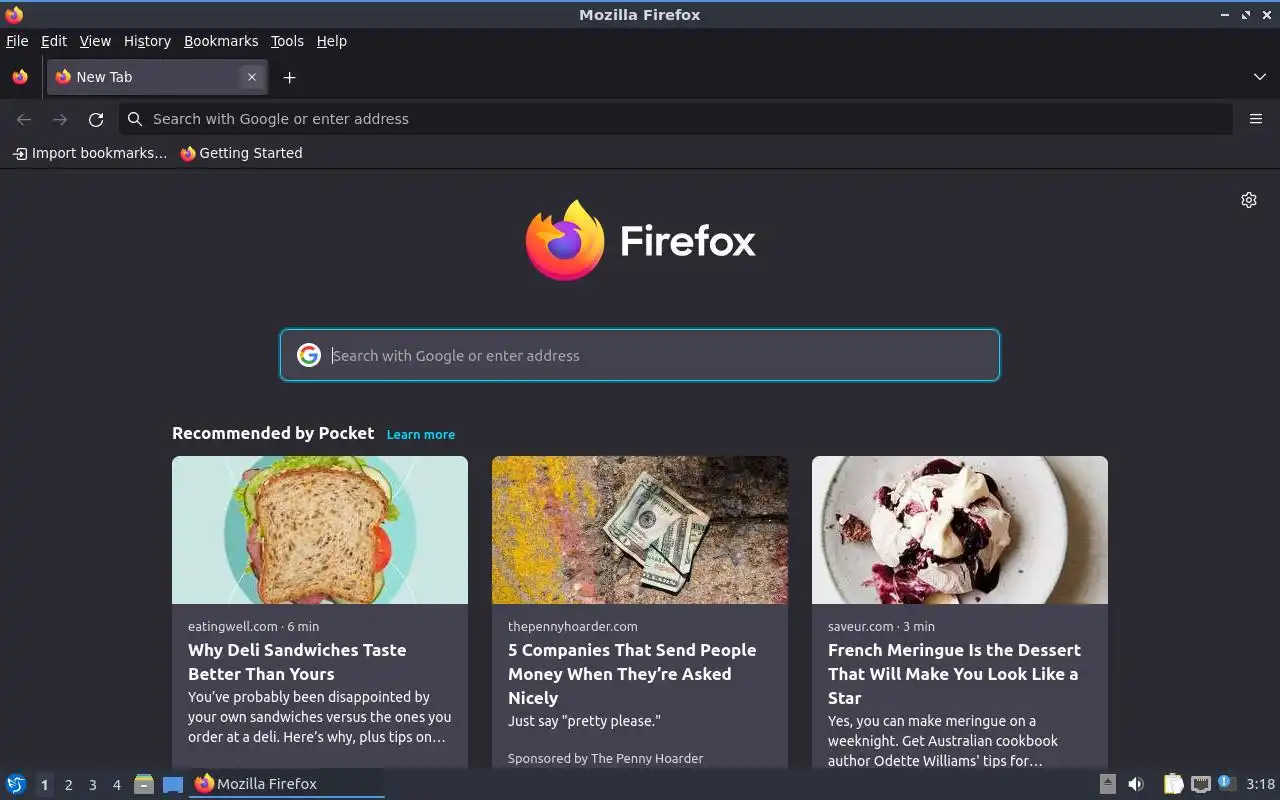Go forward one page
This screenshot has width=1280, height=800.
point(60,119)
